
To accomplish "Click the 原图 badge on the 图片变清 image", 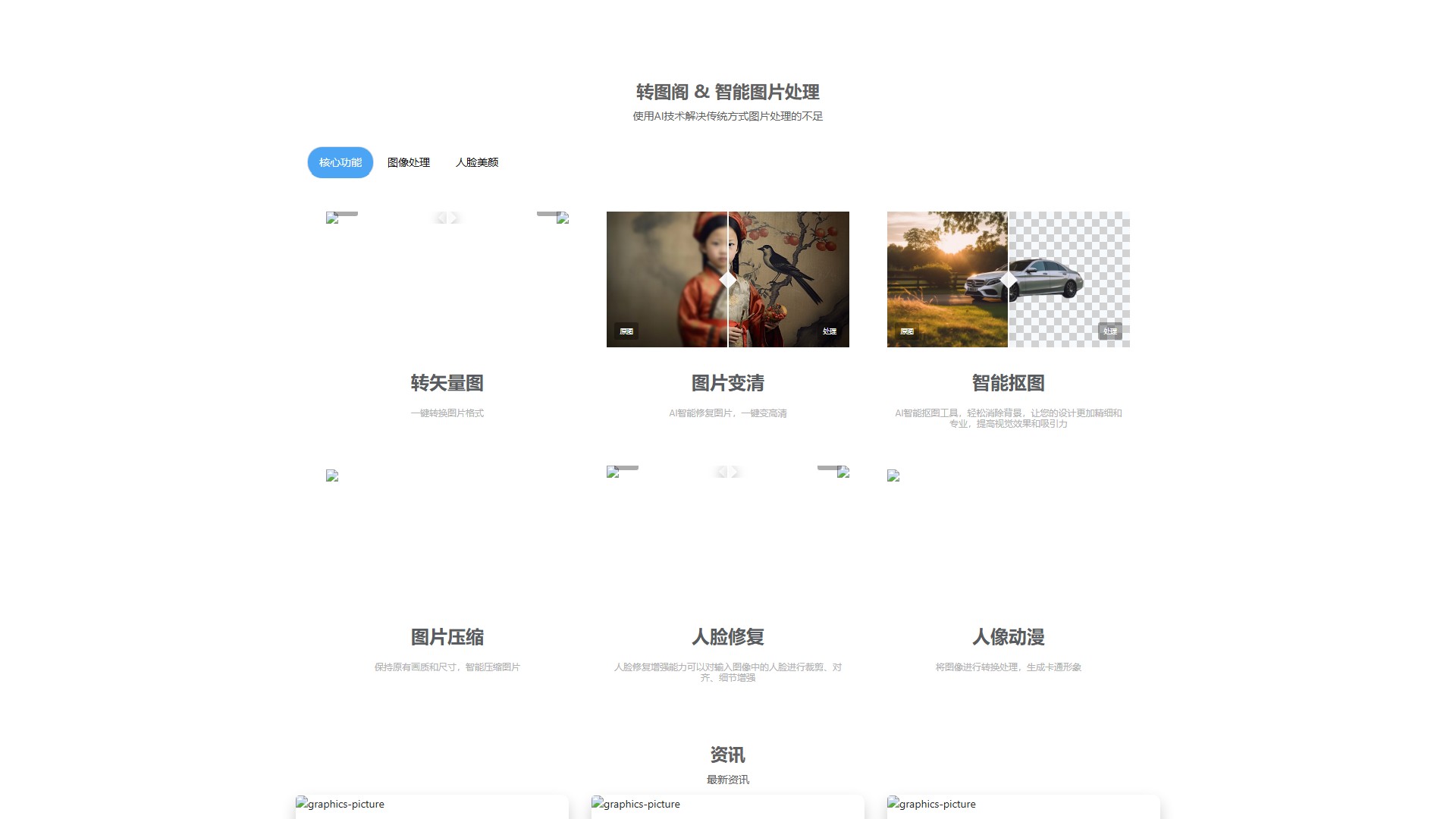I will [625, 331].
